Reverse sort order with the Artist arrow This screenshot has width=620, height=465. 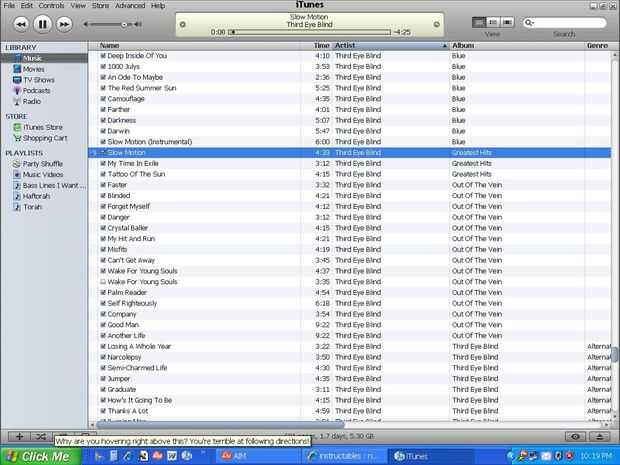(444, 46)
